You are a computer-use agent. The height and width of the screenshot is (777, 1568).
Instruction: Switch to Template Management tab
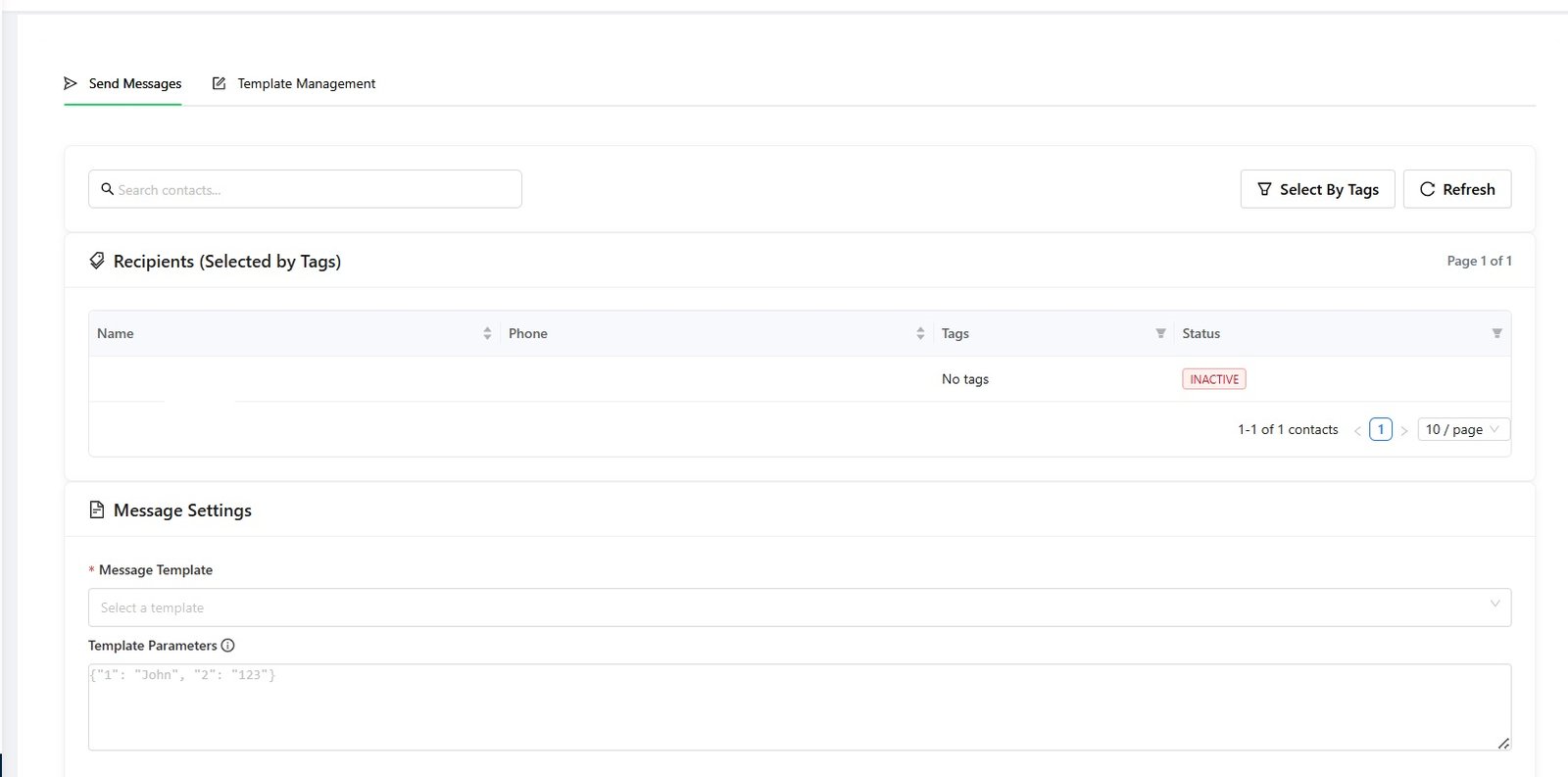(294, 84)
